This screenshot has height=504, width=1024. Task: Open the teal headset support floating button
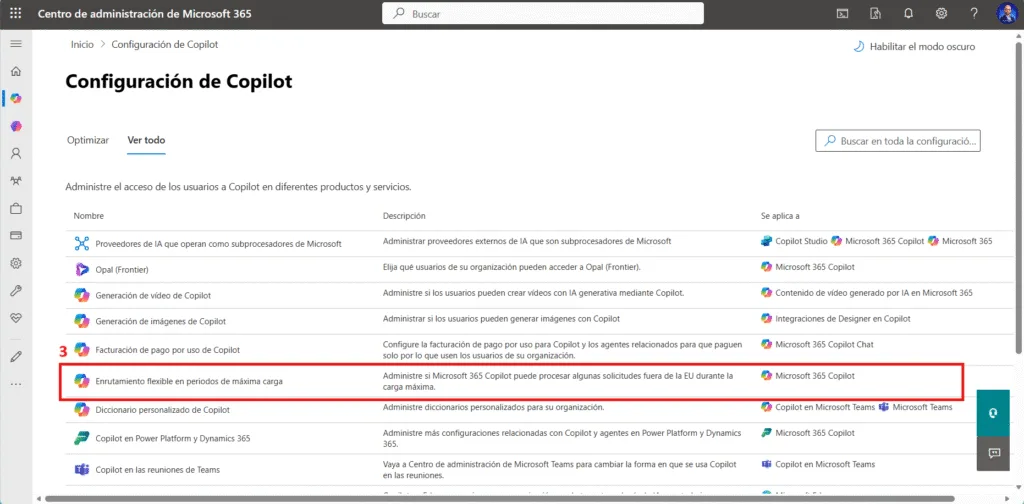(993, 413)
